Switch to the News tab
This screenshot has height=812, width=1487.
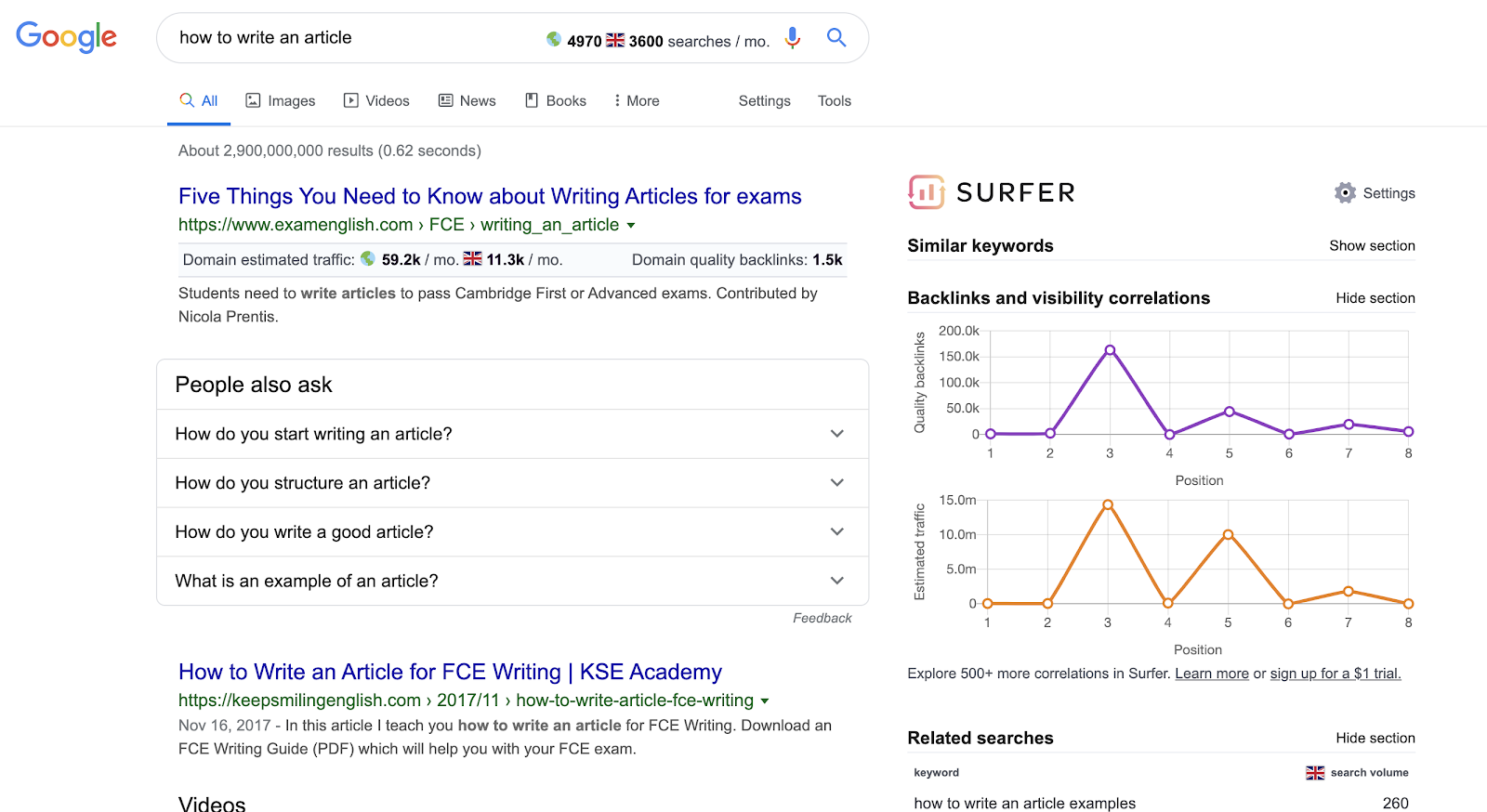(467, 100)
